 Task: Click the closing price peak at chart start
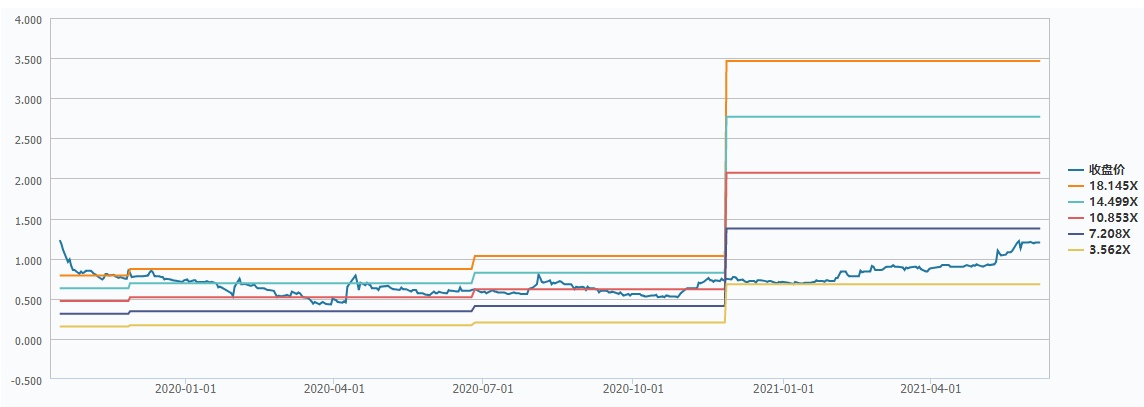60,241
